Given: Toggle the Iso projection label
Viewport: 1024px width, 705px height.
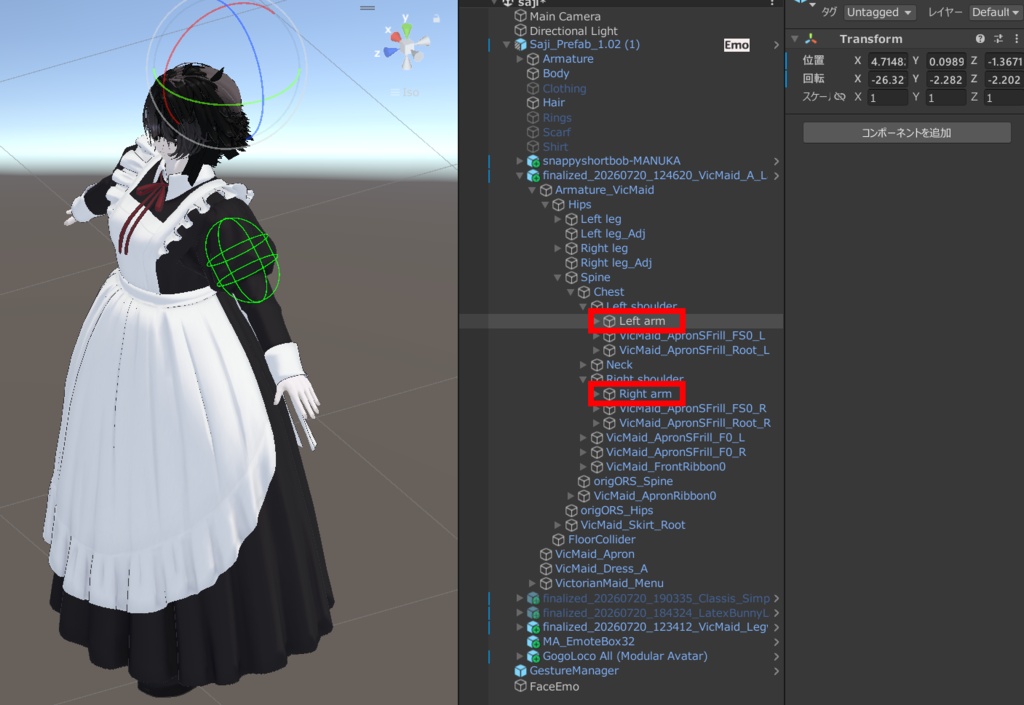Looking at the screenshot, I should 410,92.
